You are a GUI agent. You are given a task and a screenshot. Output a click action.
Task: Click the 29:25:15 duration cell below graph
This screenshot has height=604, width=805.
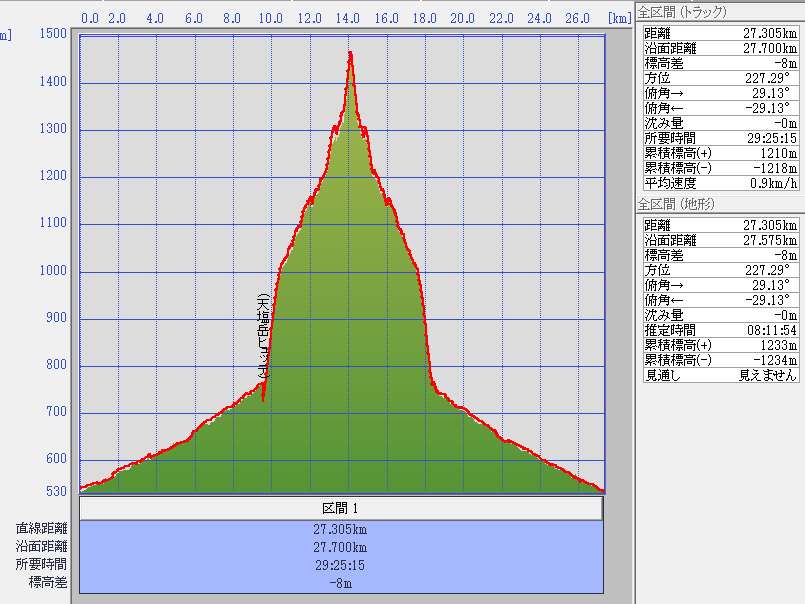tap(340, 565)
